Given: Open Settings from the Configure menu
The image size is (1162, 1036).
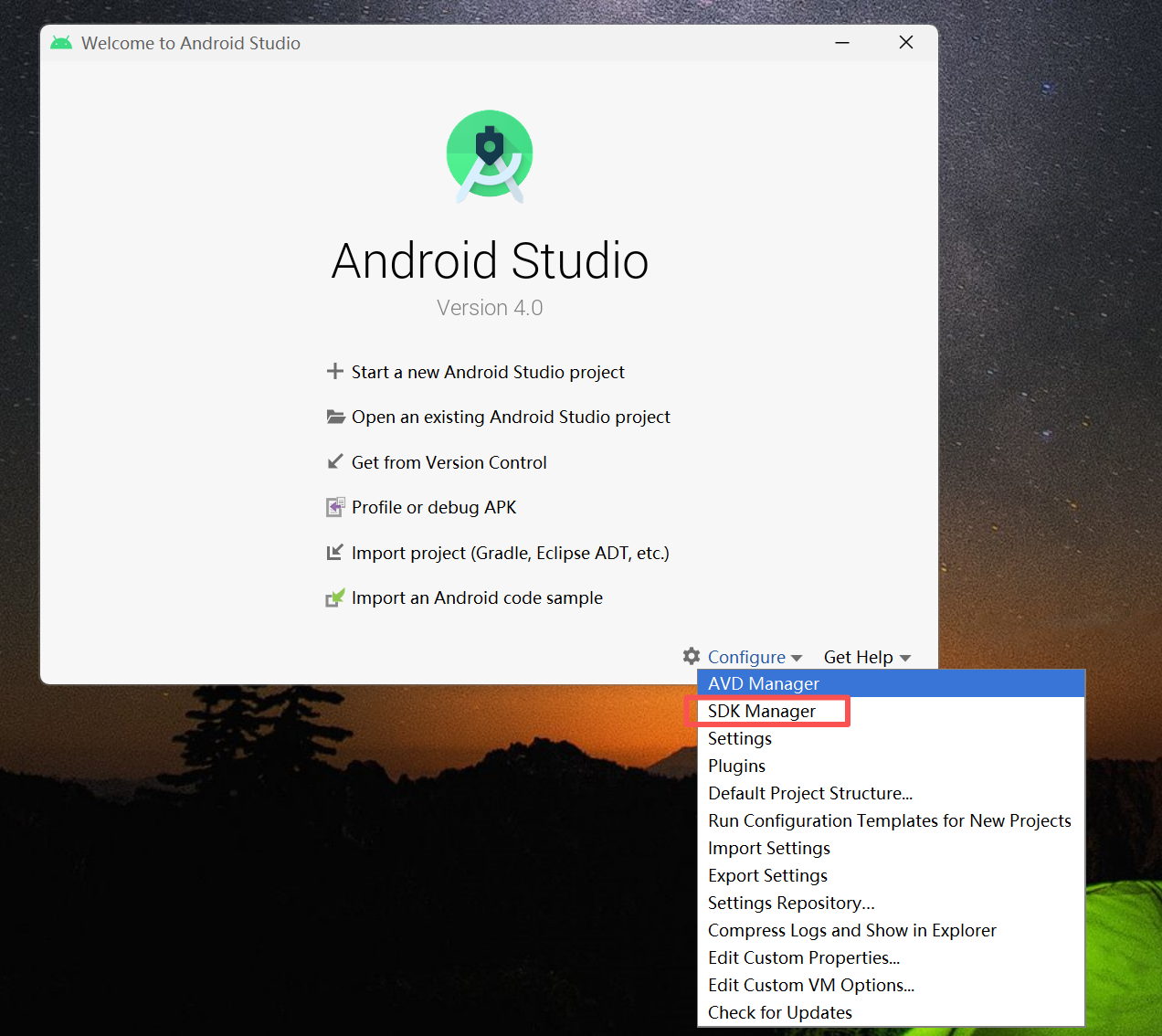Looking at the screenshot, I should tap(891, 738).
